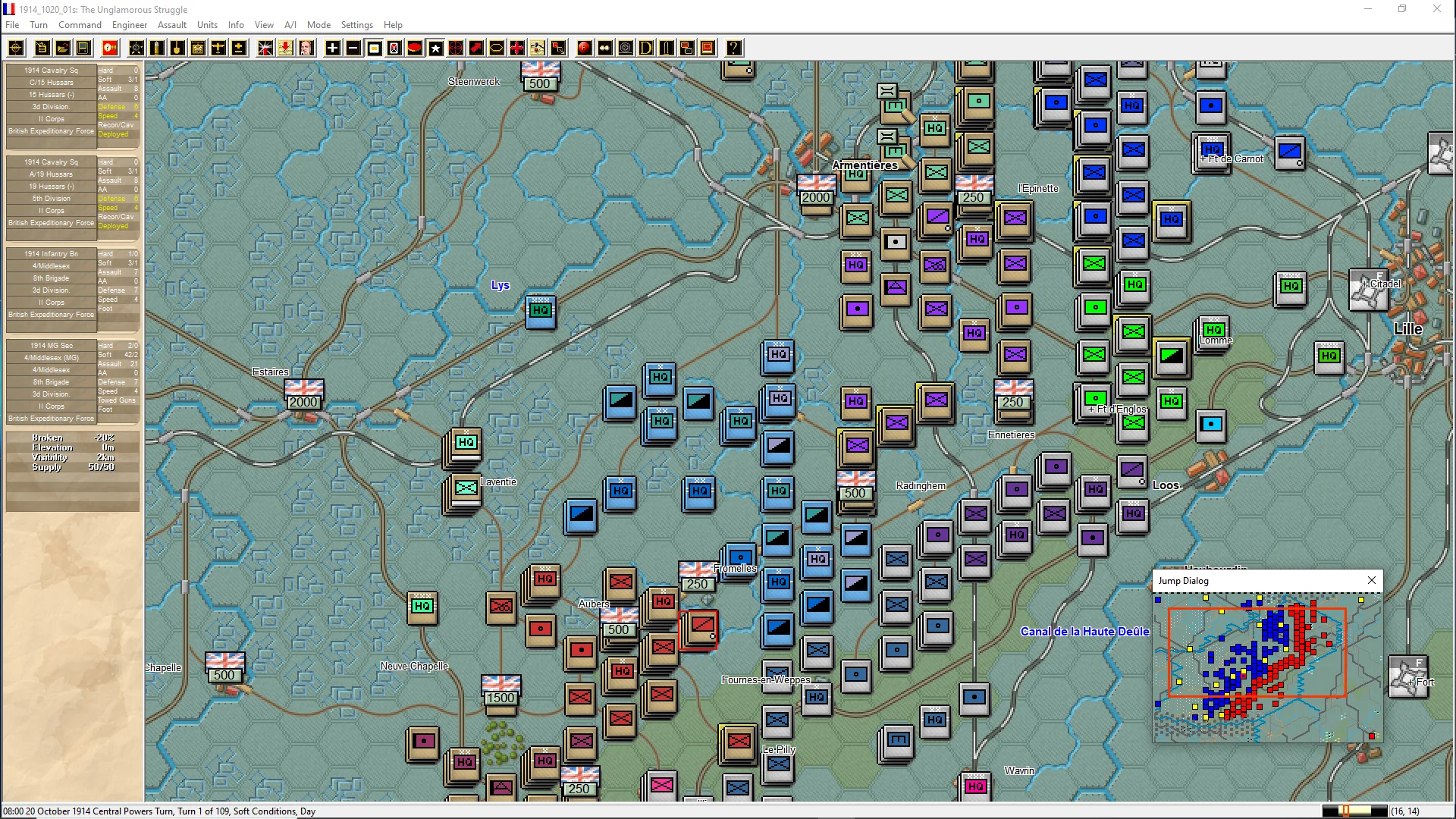This screenshot has height=819, width=1456.
Task: Click the crosshair icon at the toolbar's start
Action: [x=16, y=49]
